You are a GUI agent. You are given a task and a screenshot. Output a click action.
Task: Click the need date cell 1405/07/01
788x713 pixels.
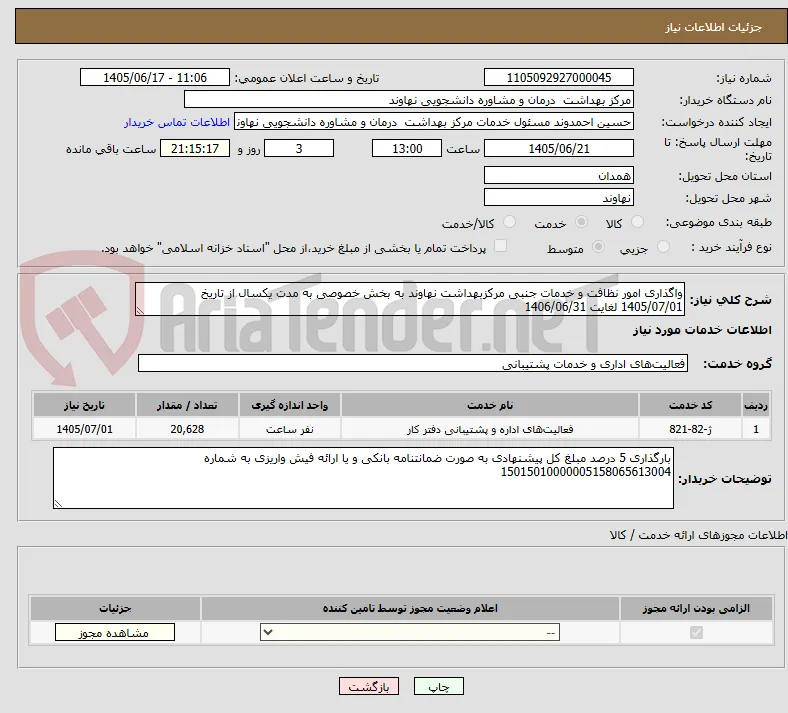click(x=84, y=429)
